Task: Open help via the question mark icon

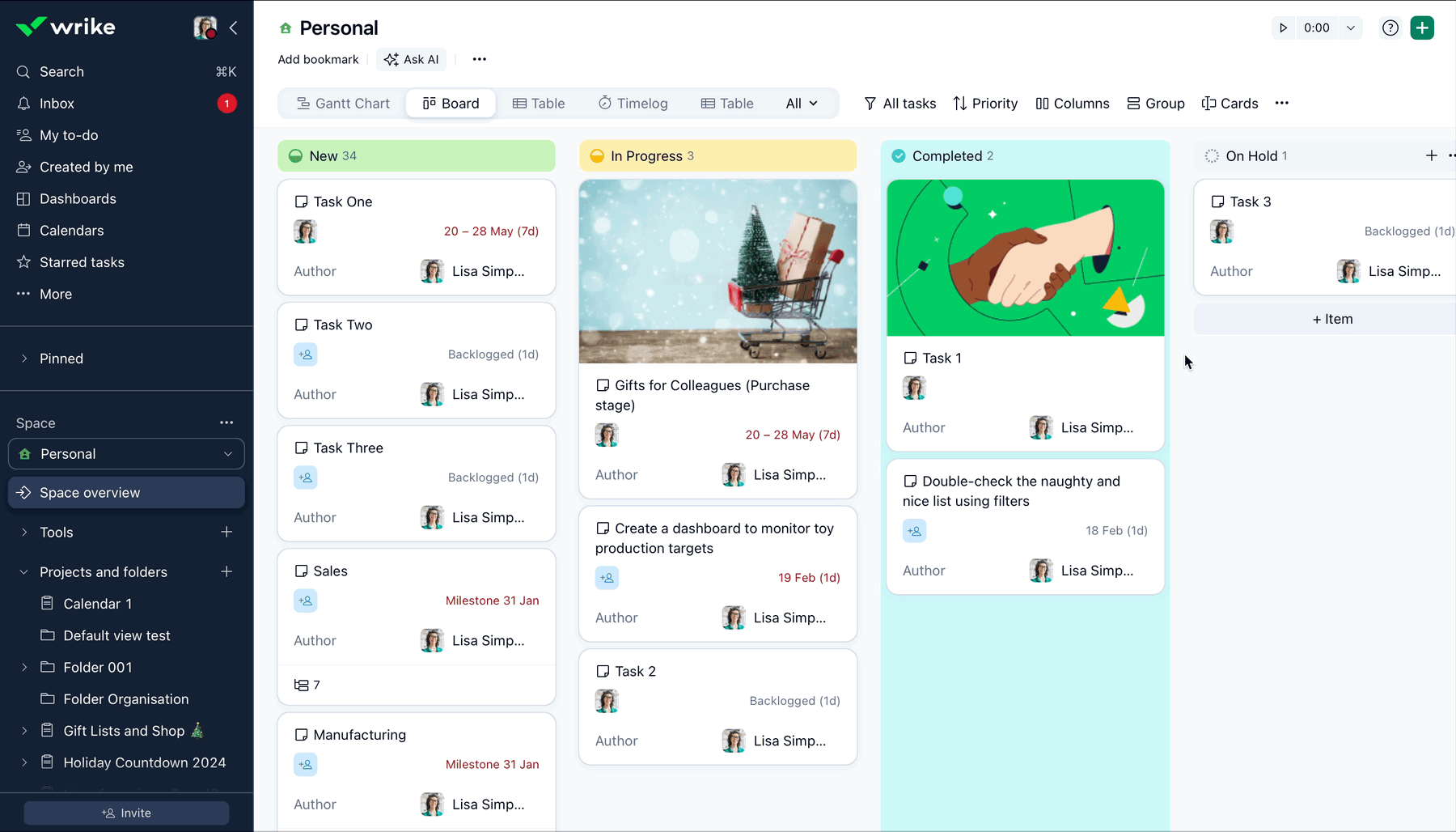Action: tap(1390, 28)
